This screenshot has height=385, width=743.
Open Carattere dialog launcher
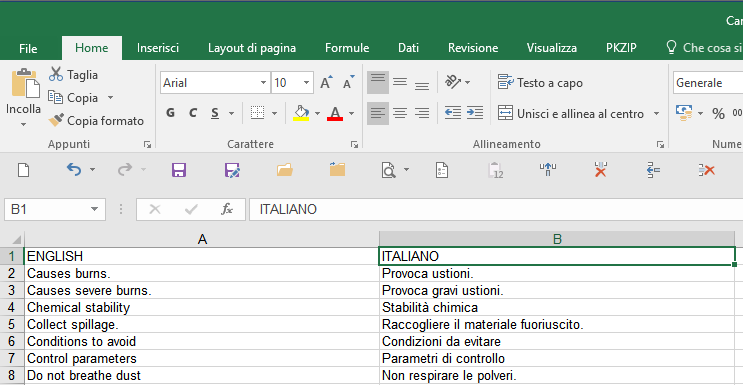click(x=354, y=145)
